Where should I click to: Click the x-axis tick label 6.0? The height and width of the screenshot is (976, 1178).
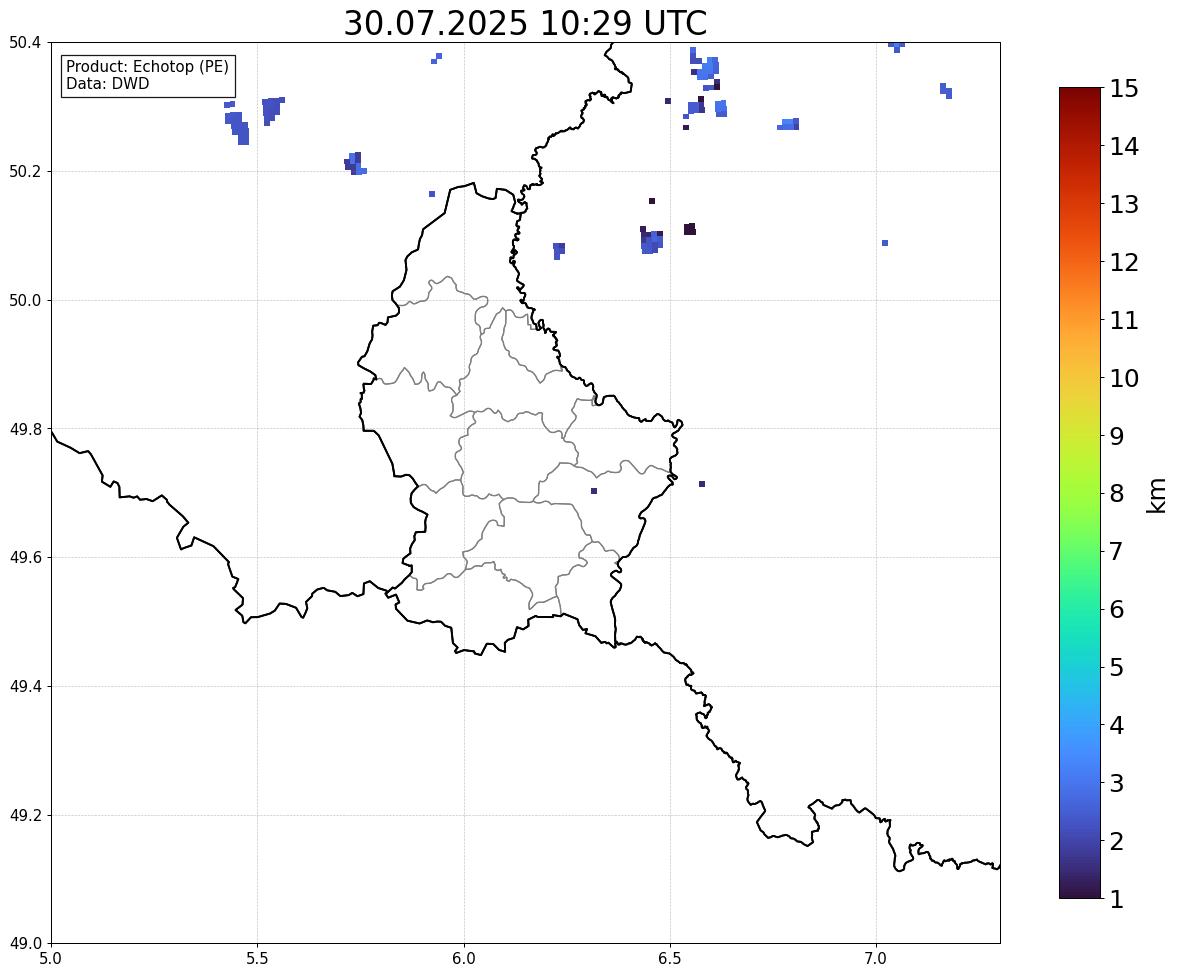click(464, 959)
